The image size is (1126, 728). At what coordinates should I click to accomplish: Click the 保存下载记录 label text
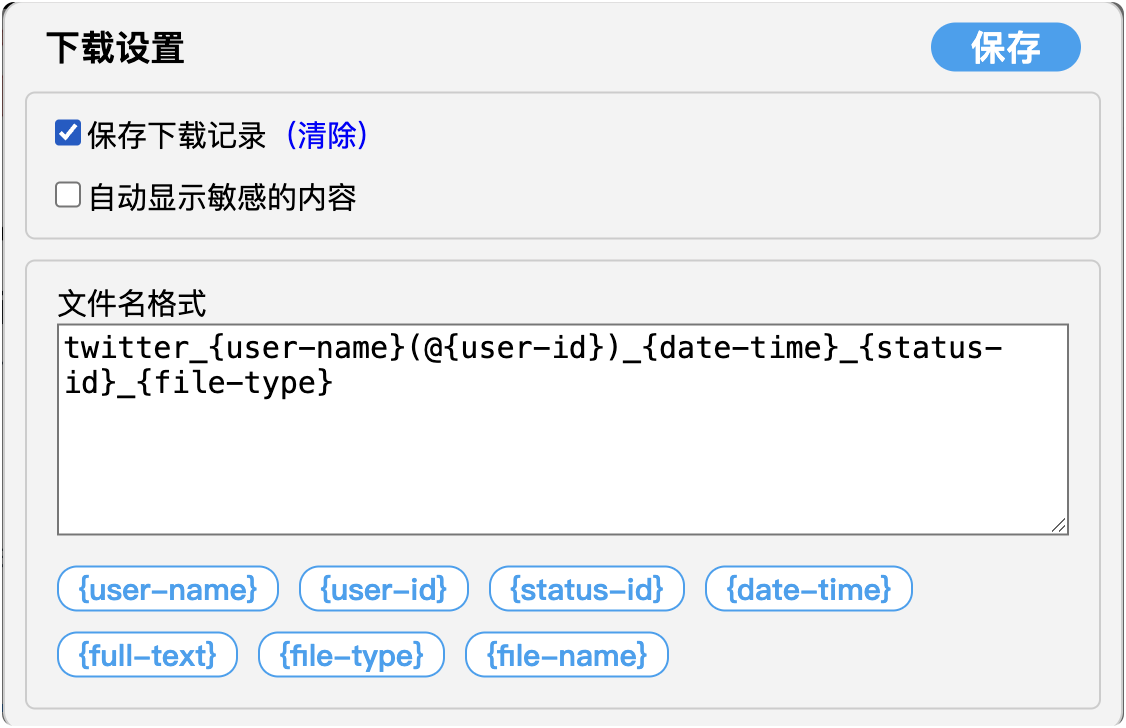(x=177, y=136)
